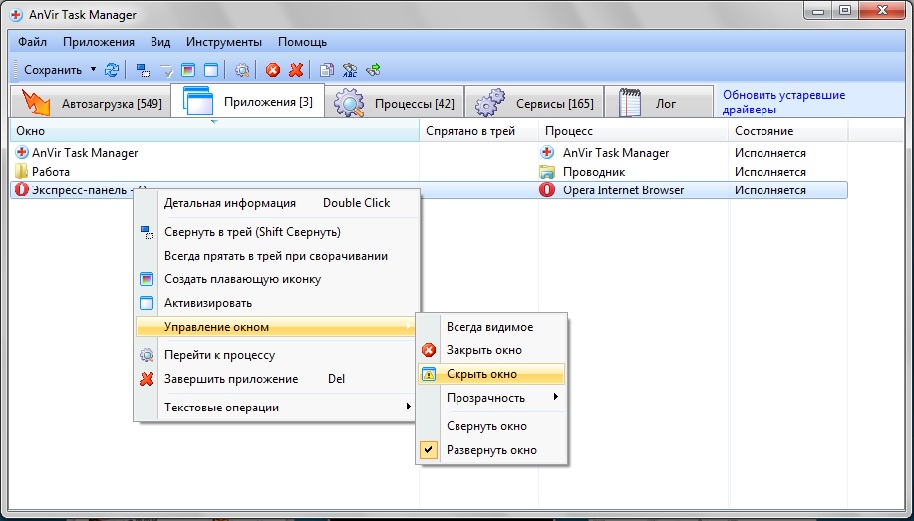Click the Opera icon in Экспресс-панель row
Image resolution: width=914 pixels, height=521 pixels.
[22, 189]
